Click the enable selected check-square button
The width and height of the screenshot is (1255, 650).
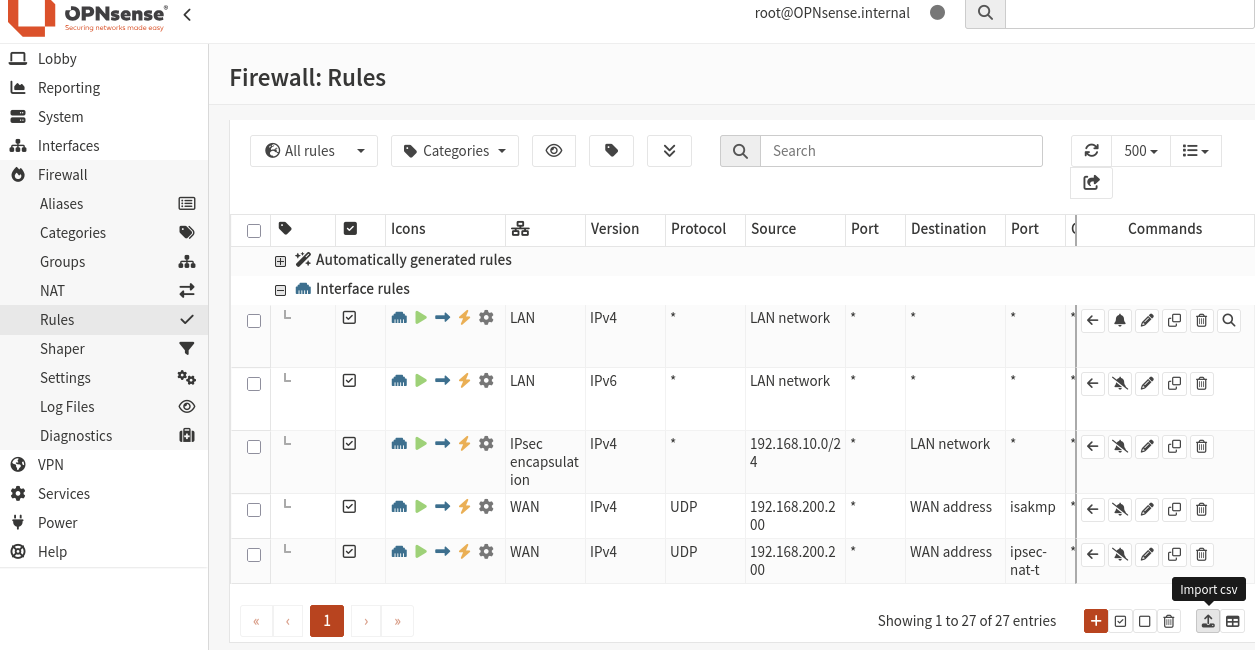(1121, 621)
